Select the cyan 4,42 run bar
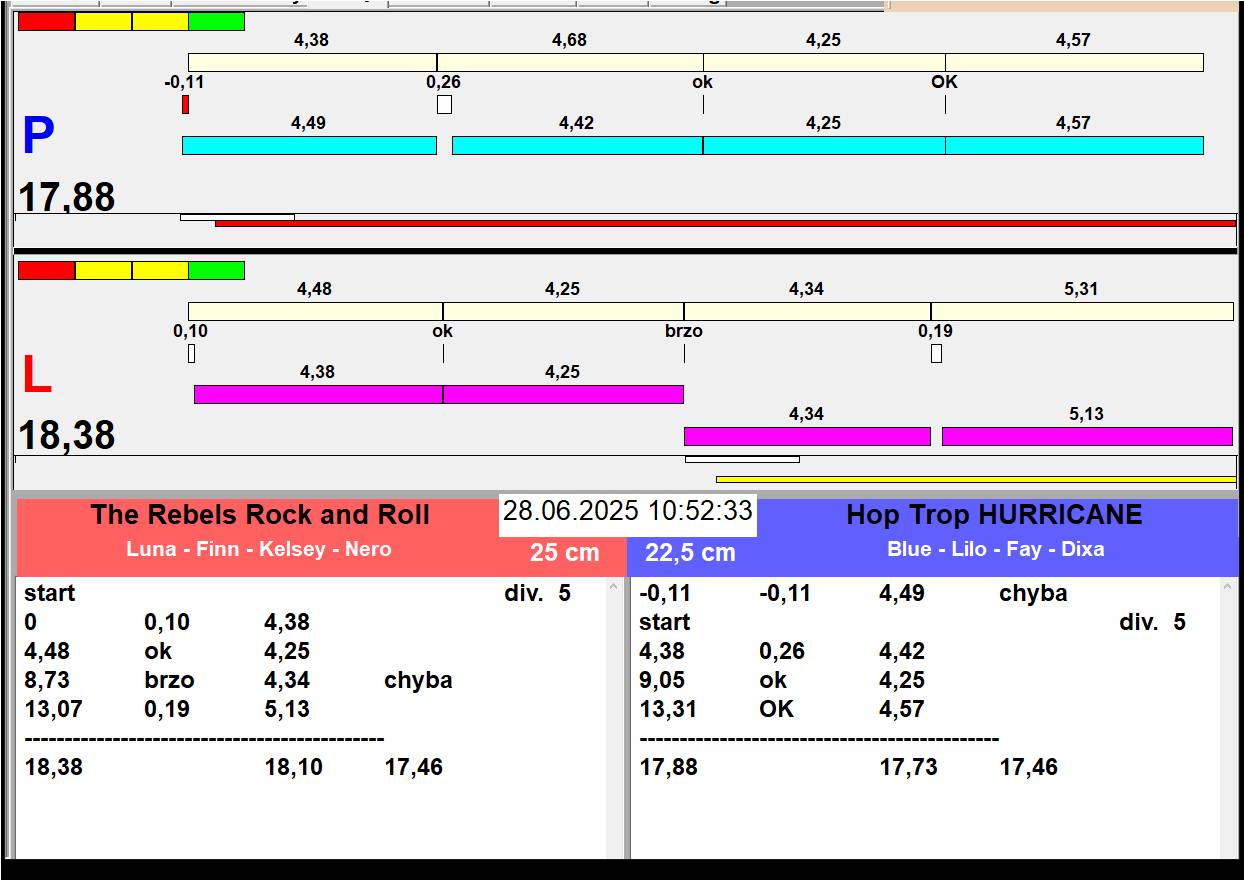Viewport: 1244px width, 880px height. point(577,145)
